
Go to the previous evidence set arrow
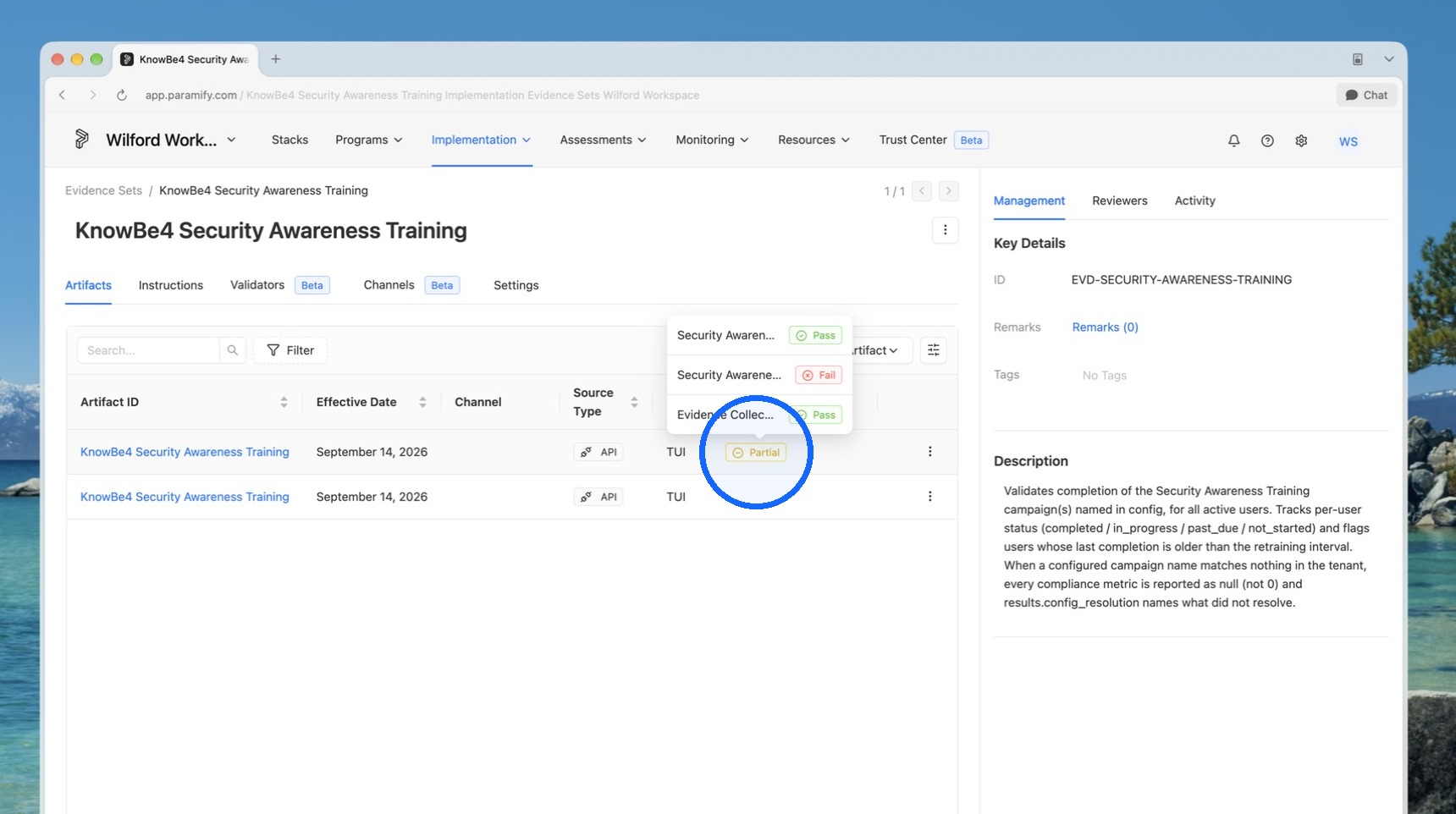point(922,191)
